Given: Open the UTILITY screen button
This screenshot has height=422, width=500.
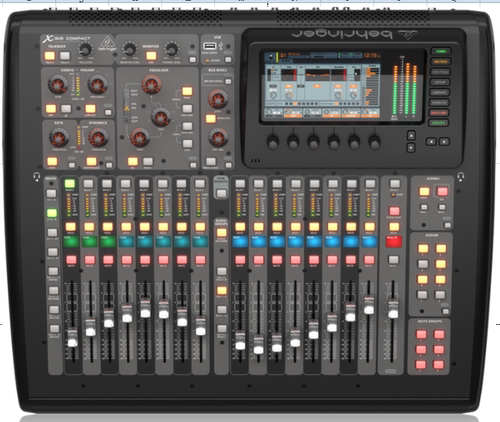Looking at the screenshot, I should pyautogui.click(x=439, y=123).
